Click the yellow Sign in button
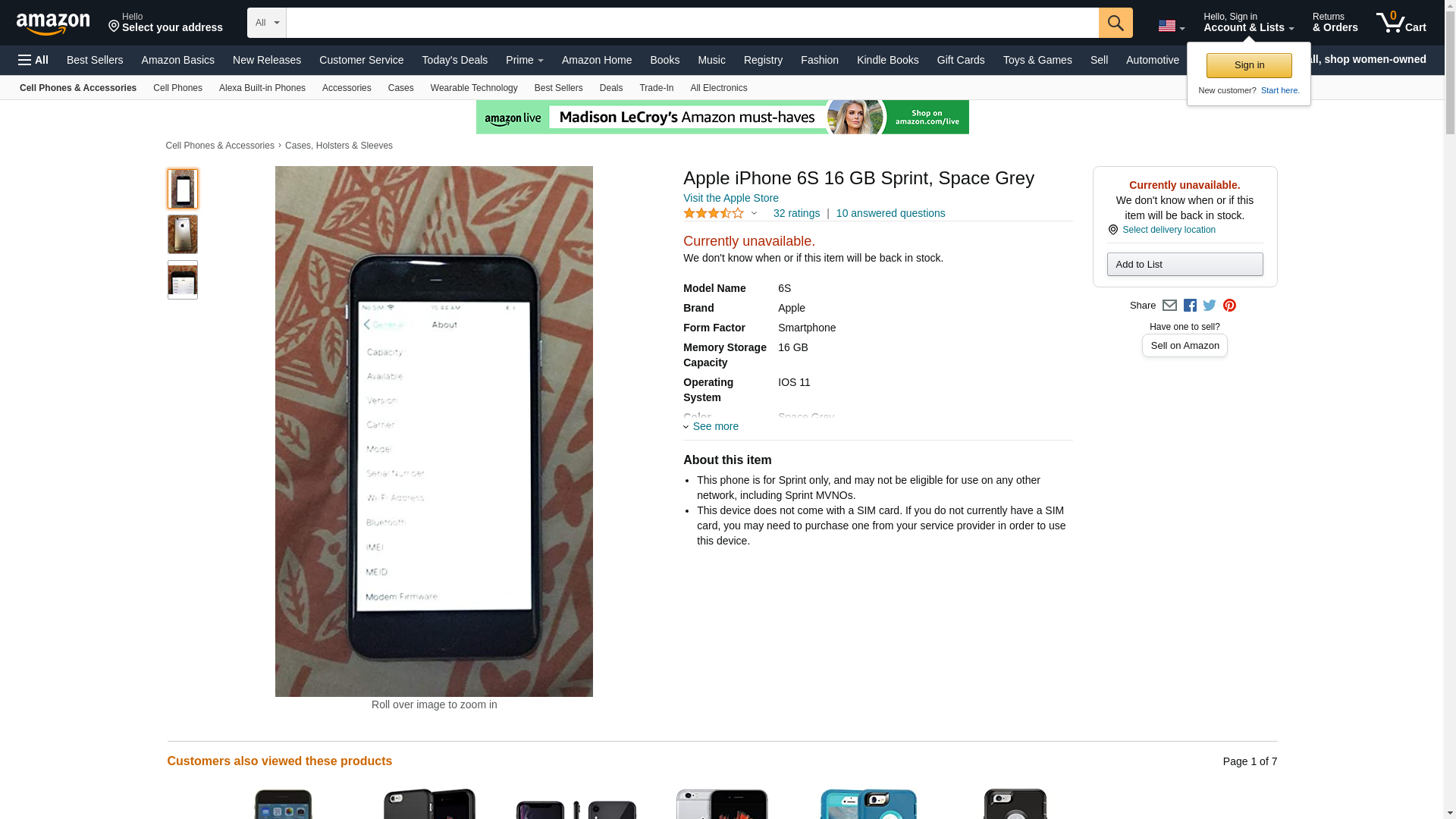Image resolution: width=1456 pixels, height=819 pixels. 1249,65
